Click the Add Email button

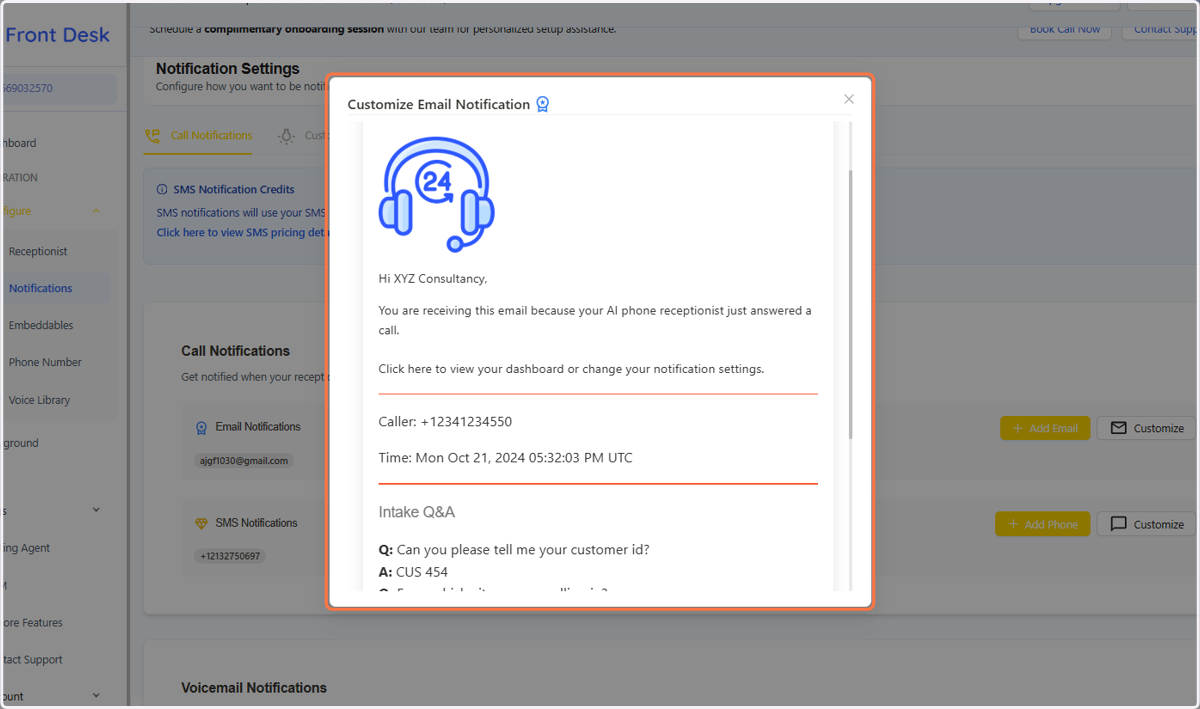(1045, 428)
